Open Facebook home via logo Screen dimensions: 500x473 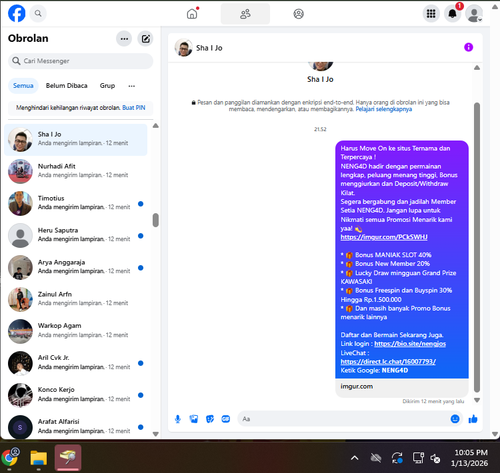click(x=17, y=13)
